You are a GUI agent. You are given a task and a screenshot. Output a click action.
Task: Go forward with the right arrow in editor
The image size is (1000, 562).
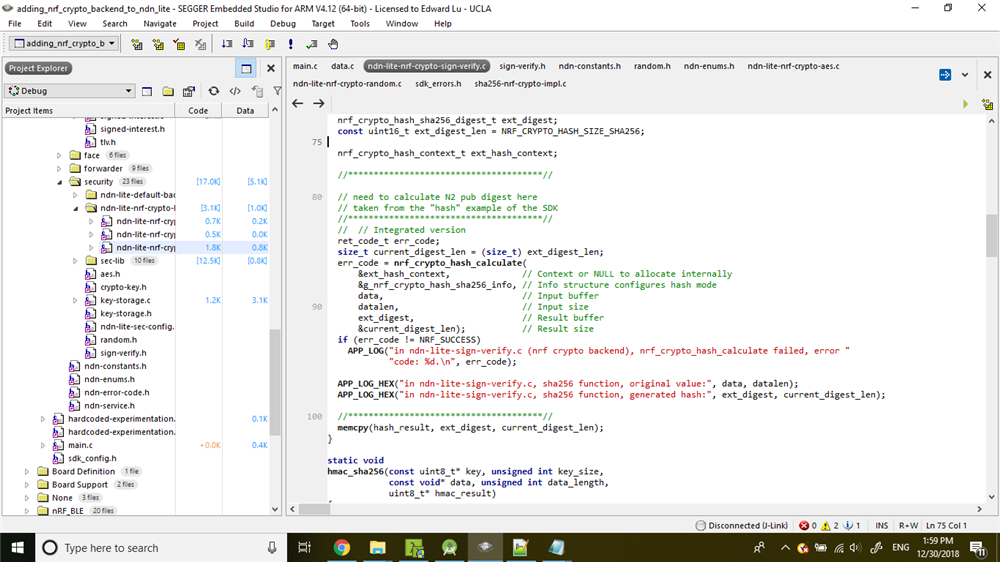pyautogui.click(x=319, y=103)
